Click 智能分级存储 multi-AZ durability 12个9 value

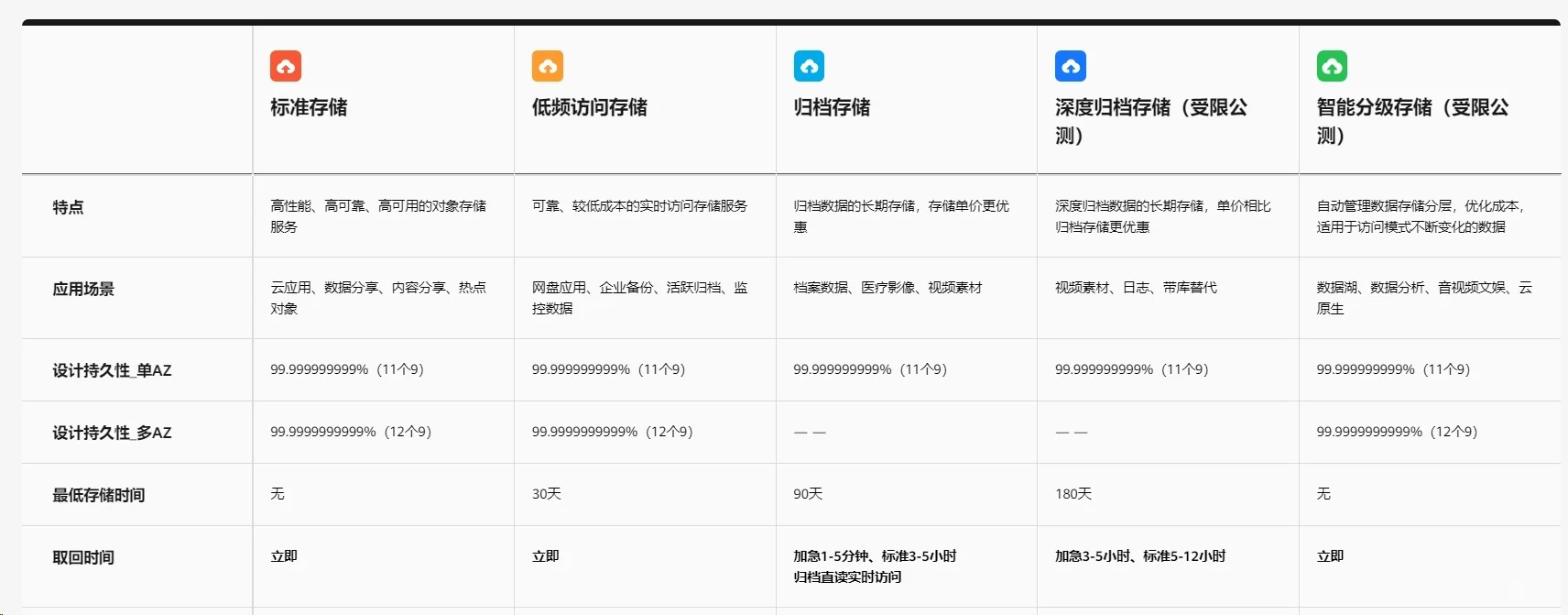(1398, 432)
